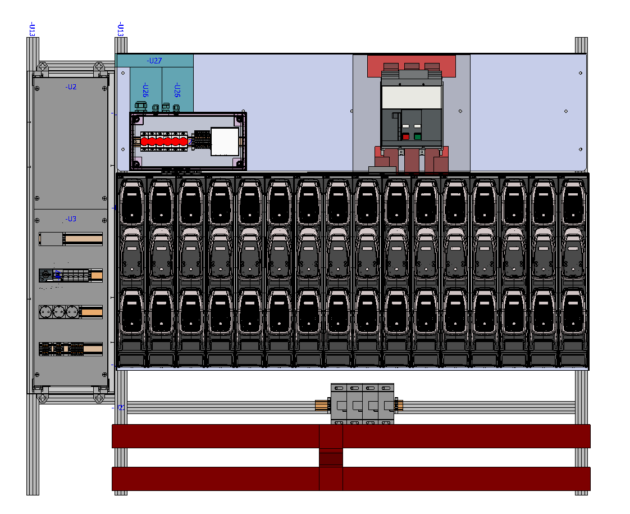Select topmost device under -U3 label
This screenshot has width=630, height=514.
[x=70, y=239]
